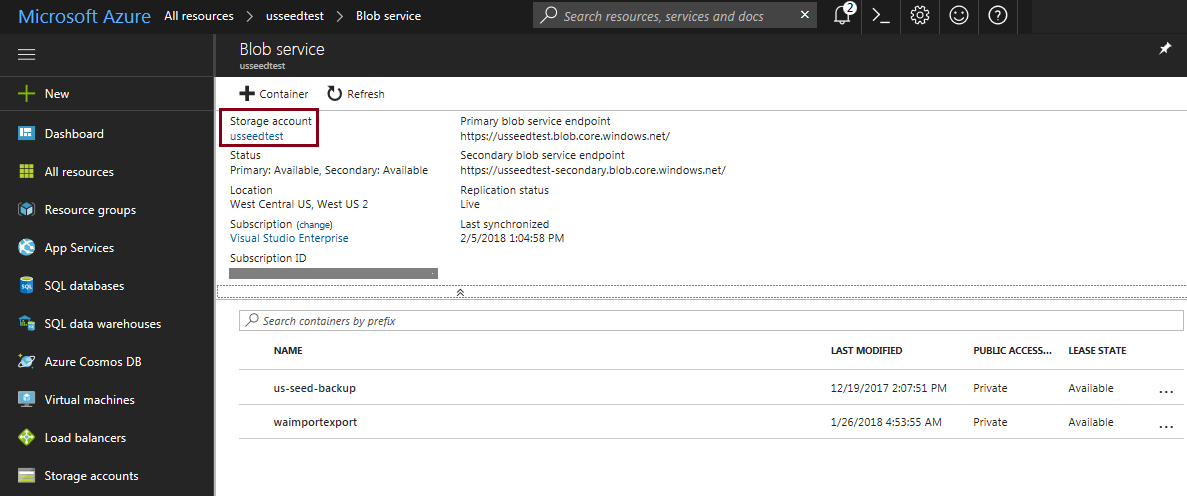1187x496 pixels.
Task: Click the Resource groups cube icon
Action: 27,210
